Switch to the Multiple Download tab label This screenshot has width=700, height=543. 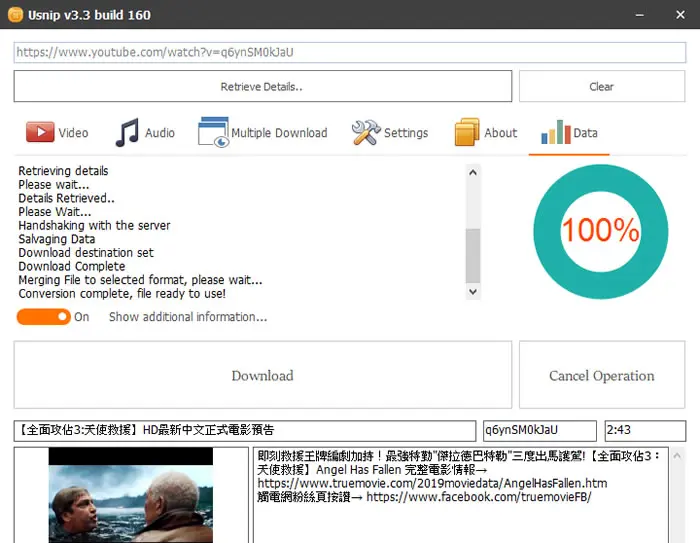(x=279, y=133)
